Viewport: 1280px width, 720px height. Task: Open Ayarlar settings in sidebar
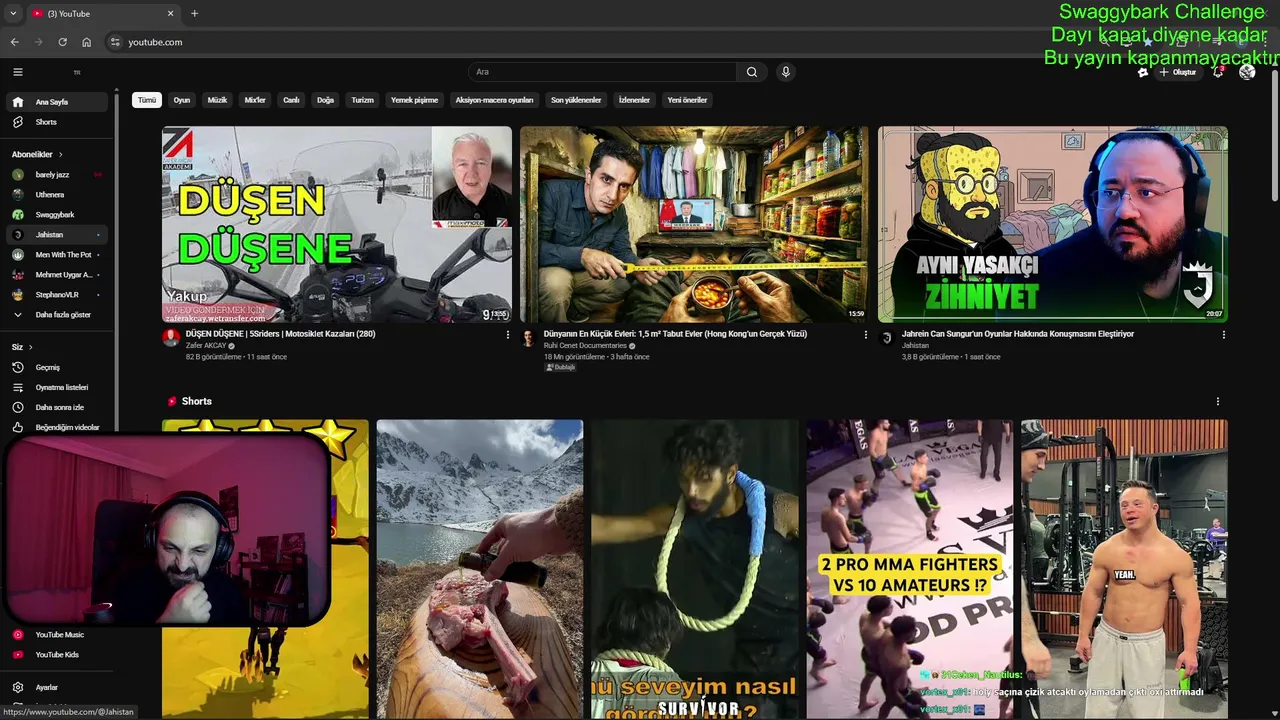click(58, 688)
